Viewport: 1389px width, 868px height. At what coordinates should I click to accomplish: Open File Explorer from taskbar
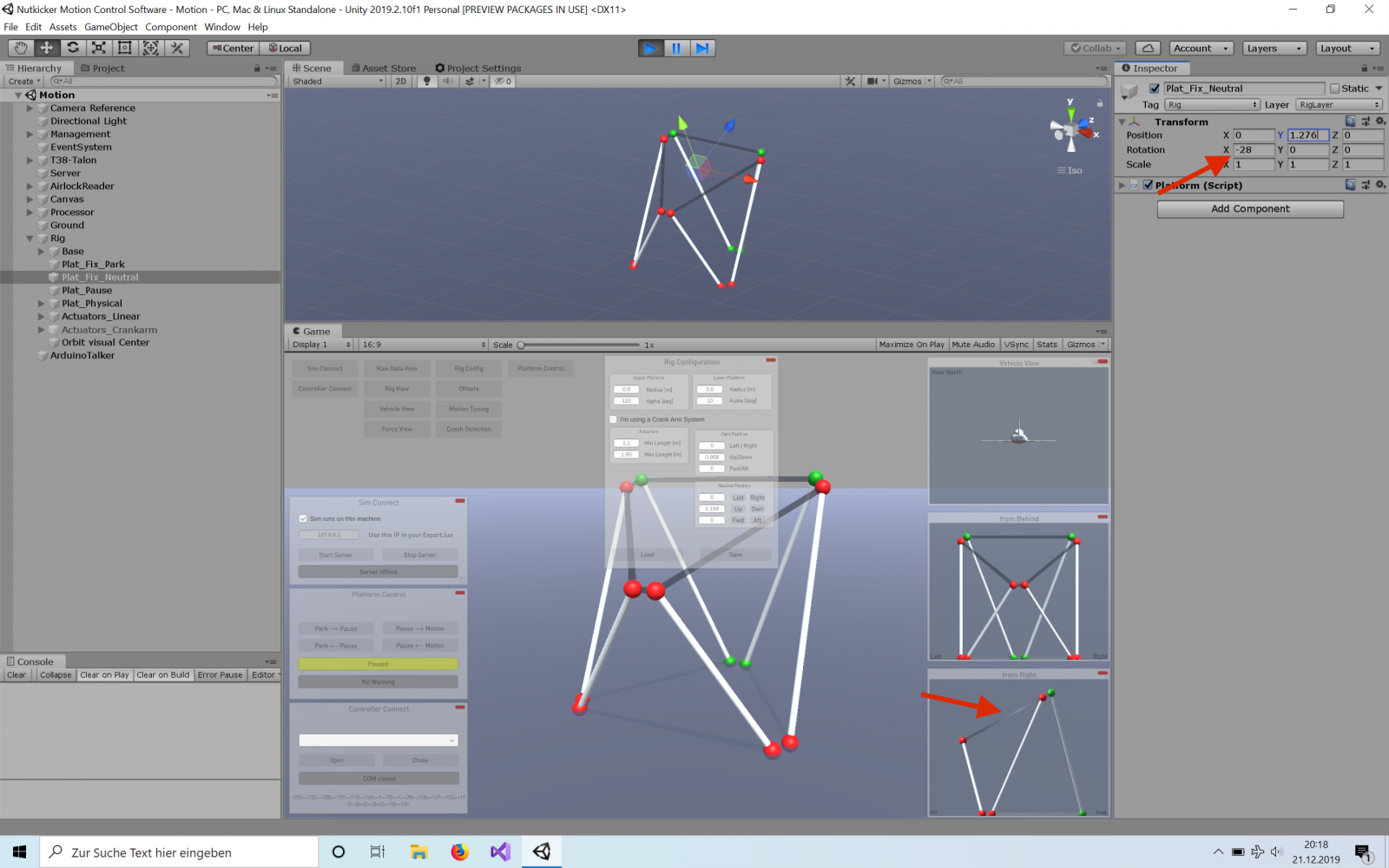[x=418, y=852]
